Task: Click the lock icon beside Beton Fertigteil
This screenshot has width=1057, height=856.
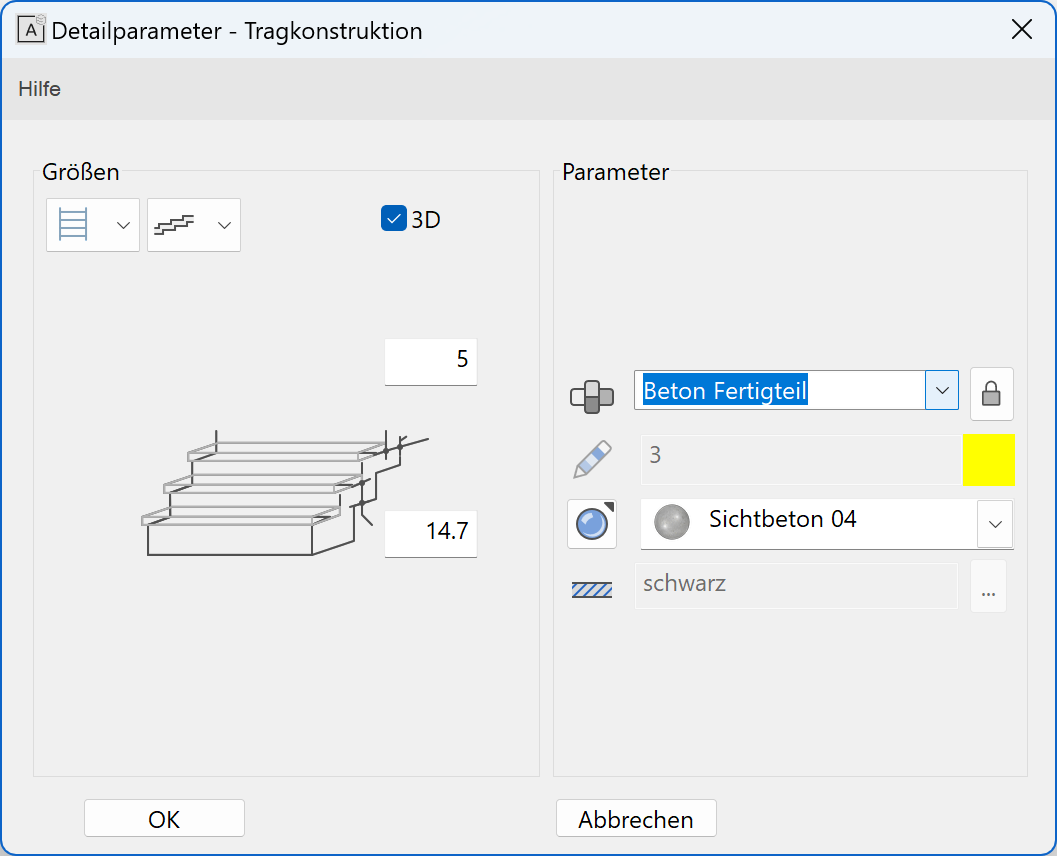Action: [991, 393]
